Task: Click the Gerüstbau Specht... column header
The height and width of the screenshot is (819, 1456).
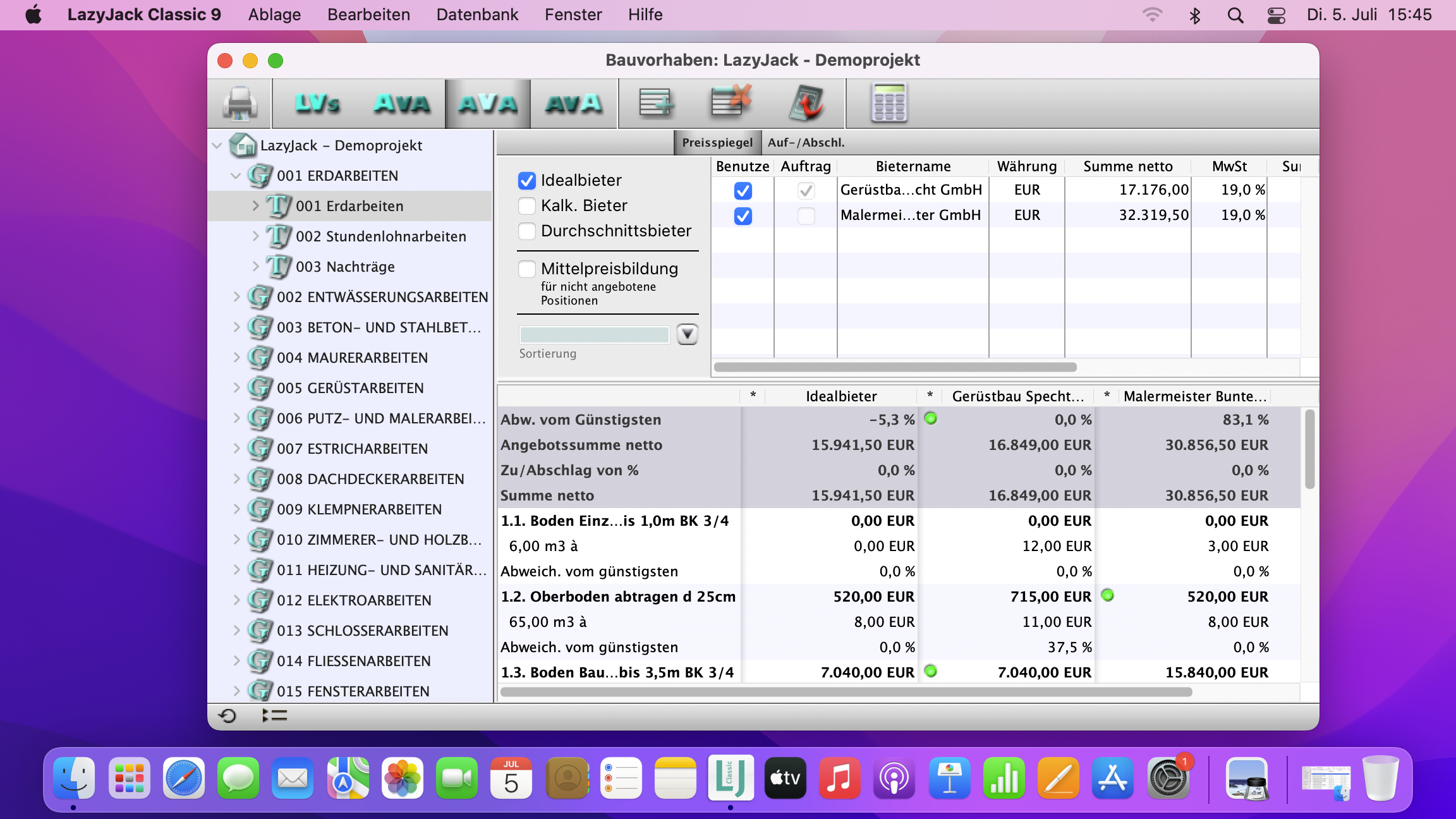Action: [1017, 396]
